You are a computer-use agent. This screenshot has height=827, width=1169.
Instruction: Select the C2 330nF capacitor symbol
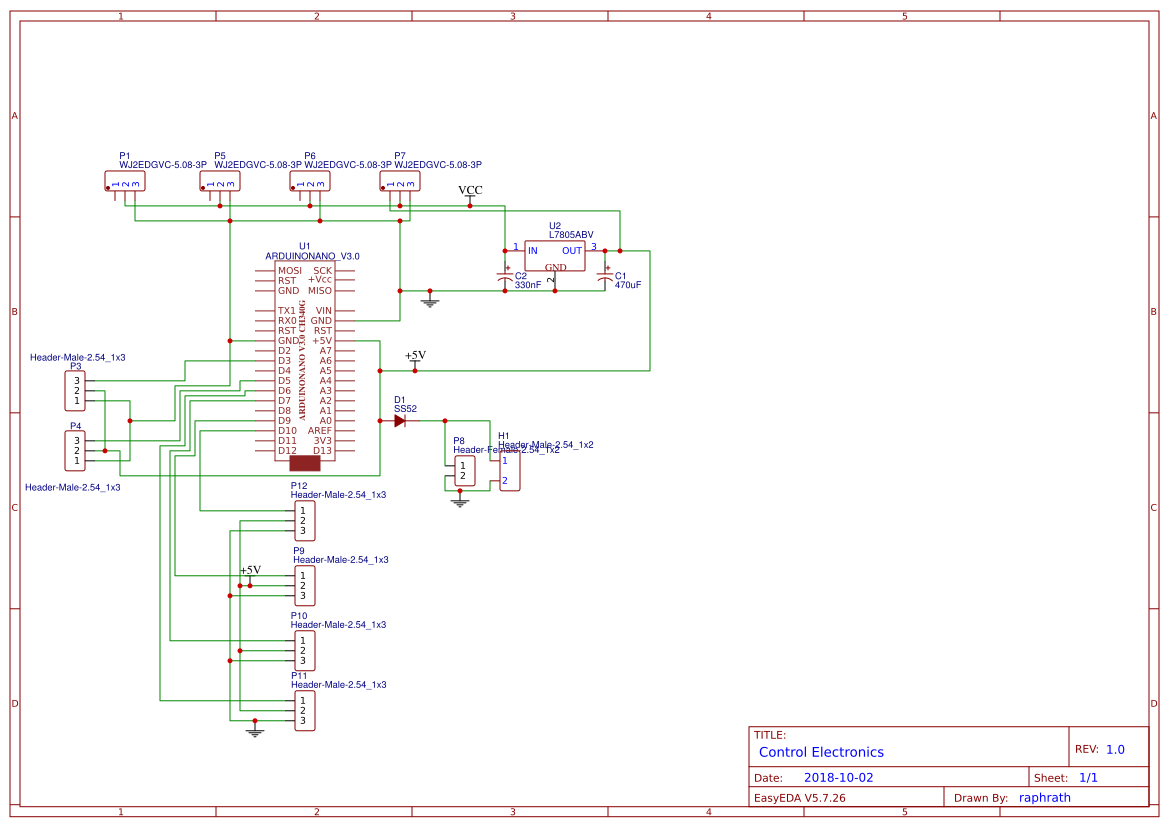coord(504,278)
